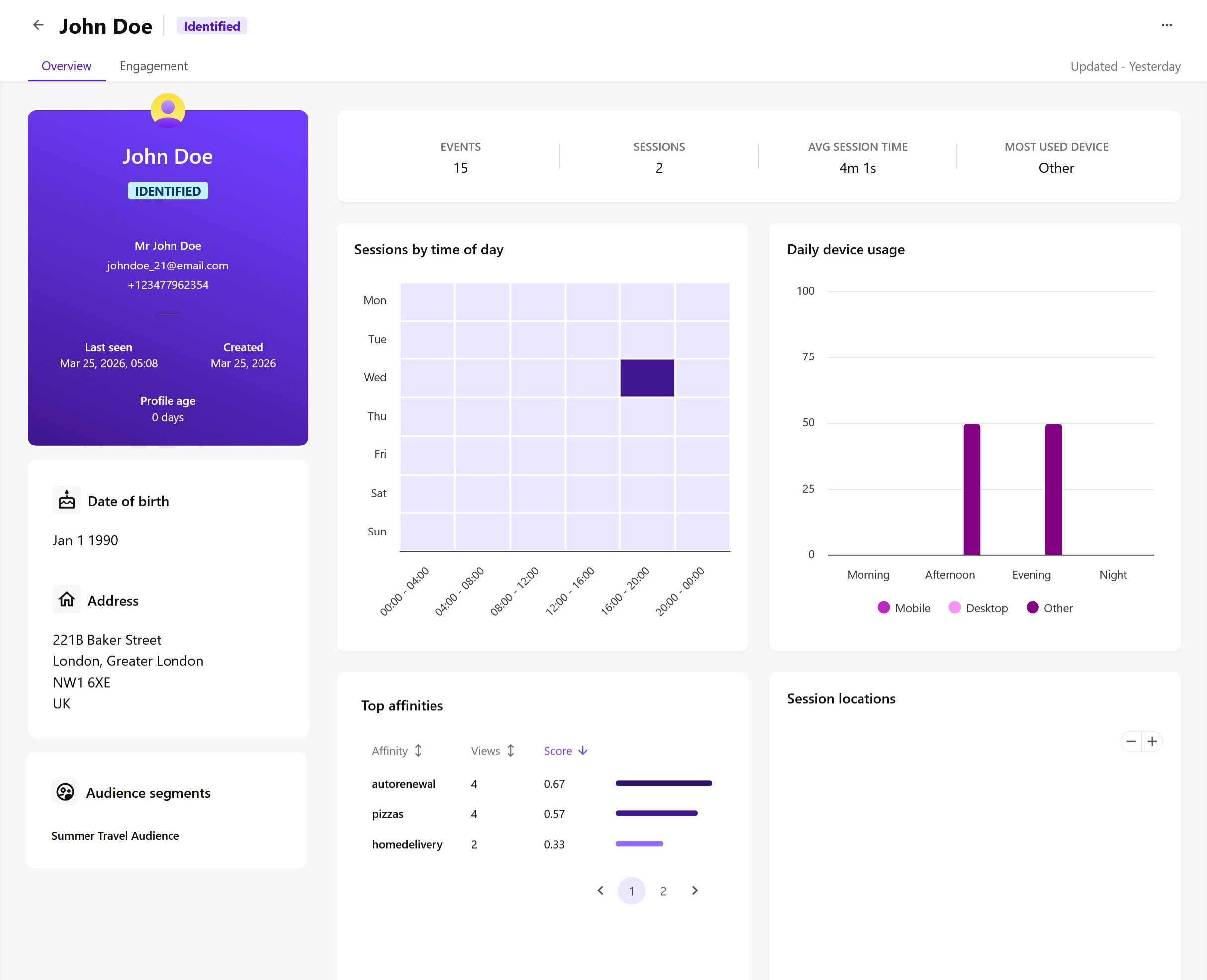The width and height of the screenshot is (1207, 980).
Task: Click the Evening bar in device usage chart
Action: (1053, 489)
